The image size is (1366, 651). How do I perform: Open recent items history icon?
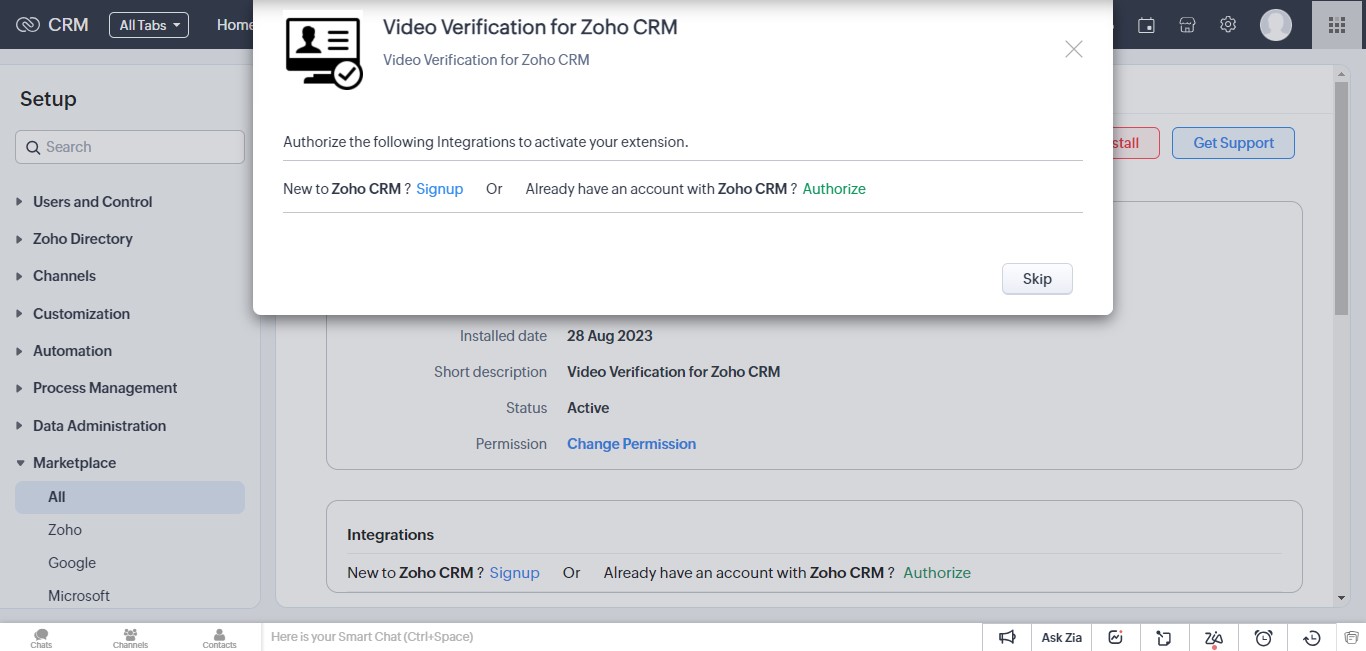pos(1312,637)
